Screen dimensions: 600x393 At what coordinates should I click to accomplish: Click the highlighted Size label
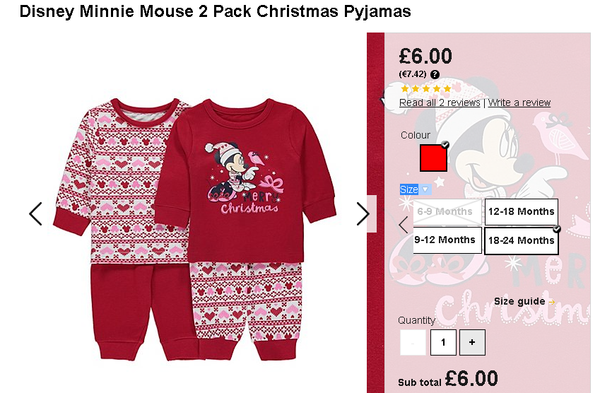[x=409, y=189]
